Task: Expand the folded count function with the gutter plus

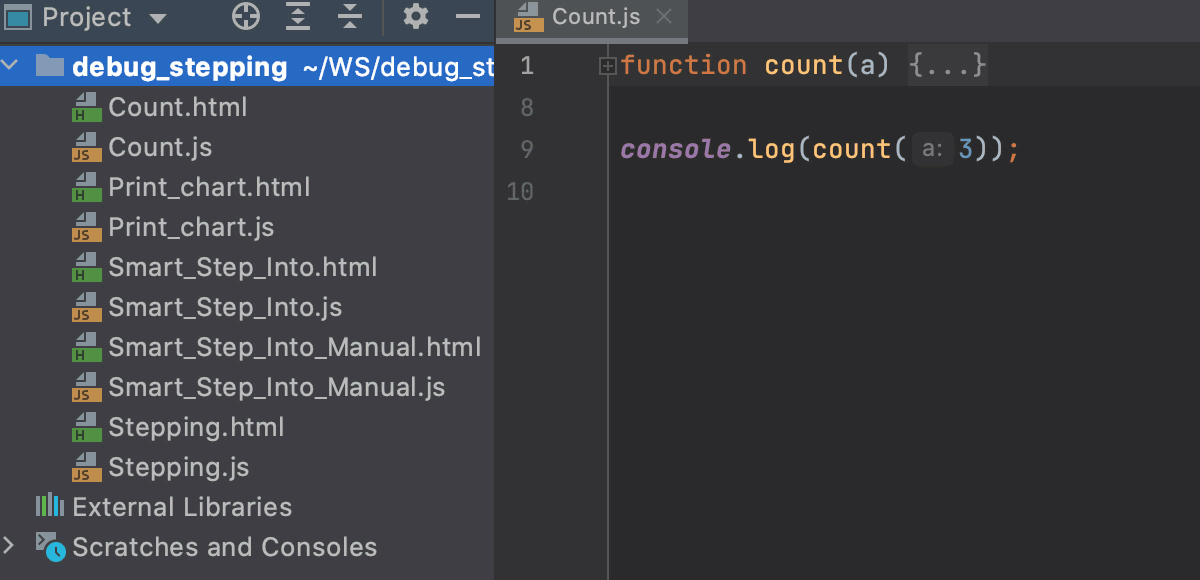Action: [607, 64]
